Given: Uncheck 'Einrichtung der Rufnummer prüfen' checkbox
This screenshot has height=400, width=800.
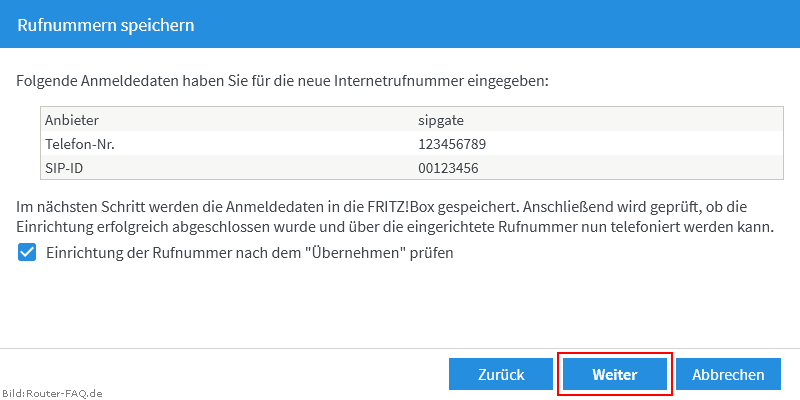Looking at the screenshot, I should [x=27, y=253].
